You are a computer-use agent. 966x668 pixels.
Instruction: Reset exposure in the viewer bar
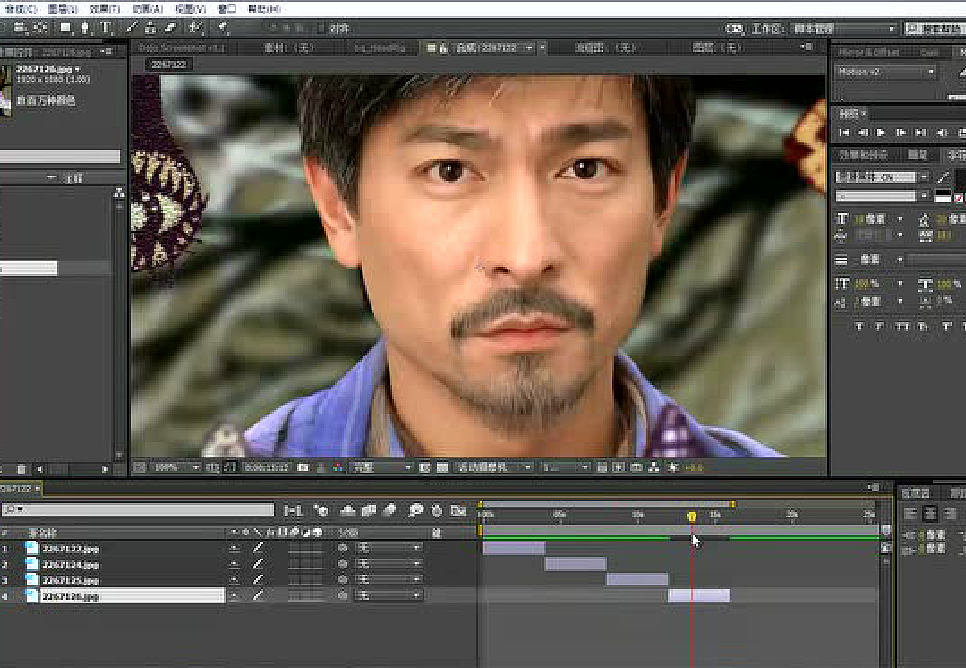click(673, 468)
